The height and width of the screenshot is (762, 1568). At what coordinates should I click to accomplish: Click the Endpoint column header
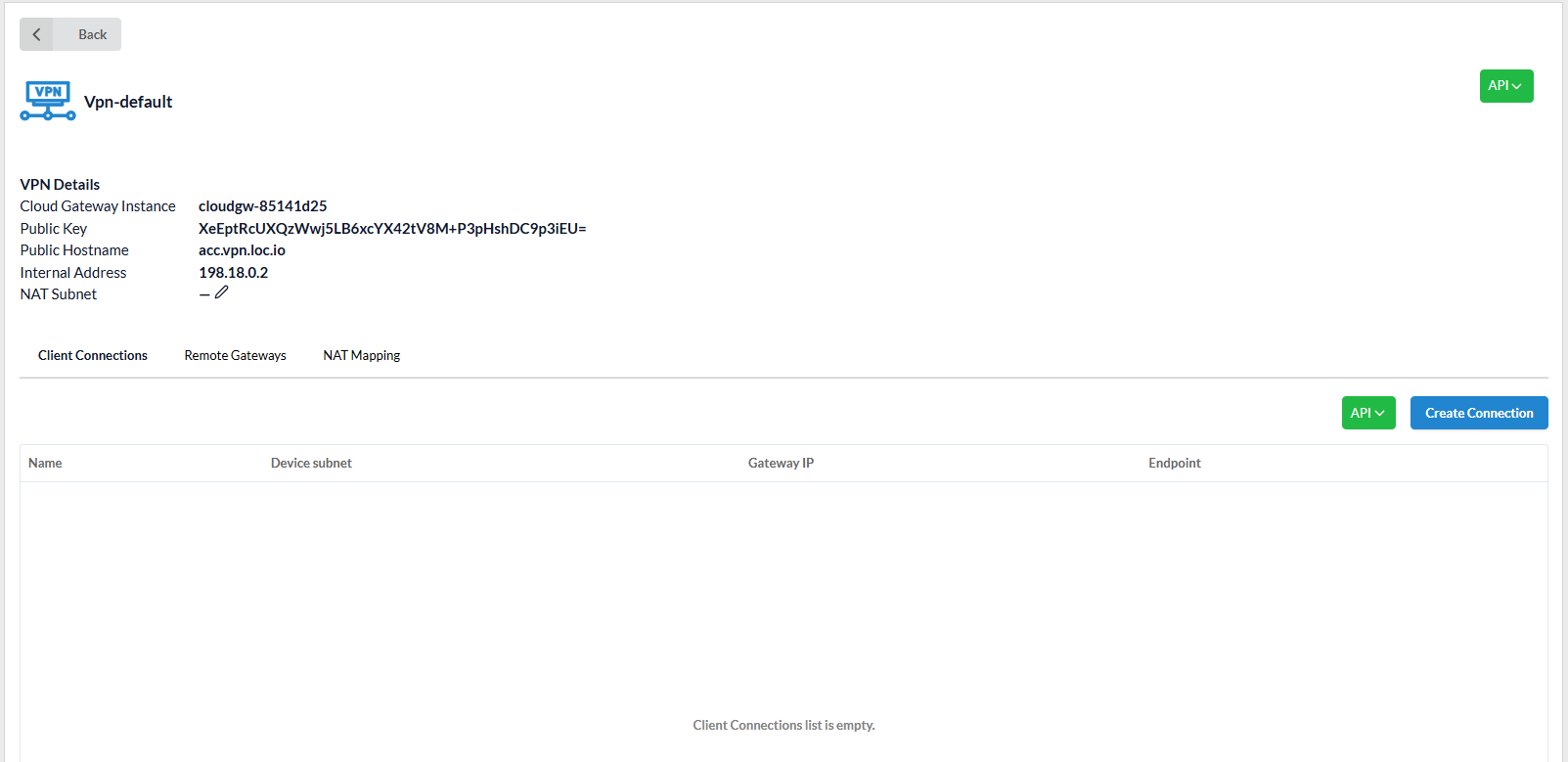point(1174,463)
